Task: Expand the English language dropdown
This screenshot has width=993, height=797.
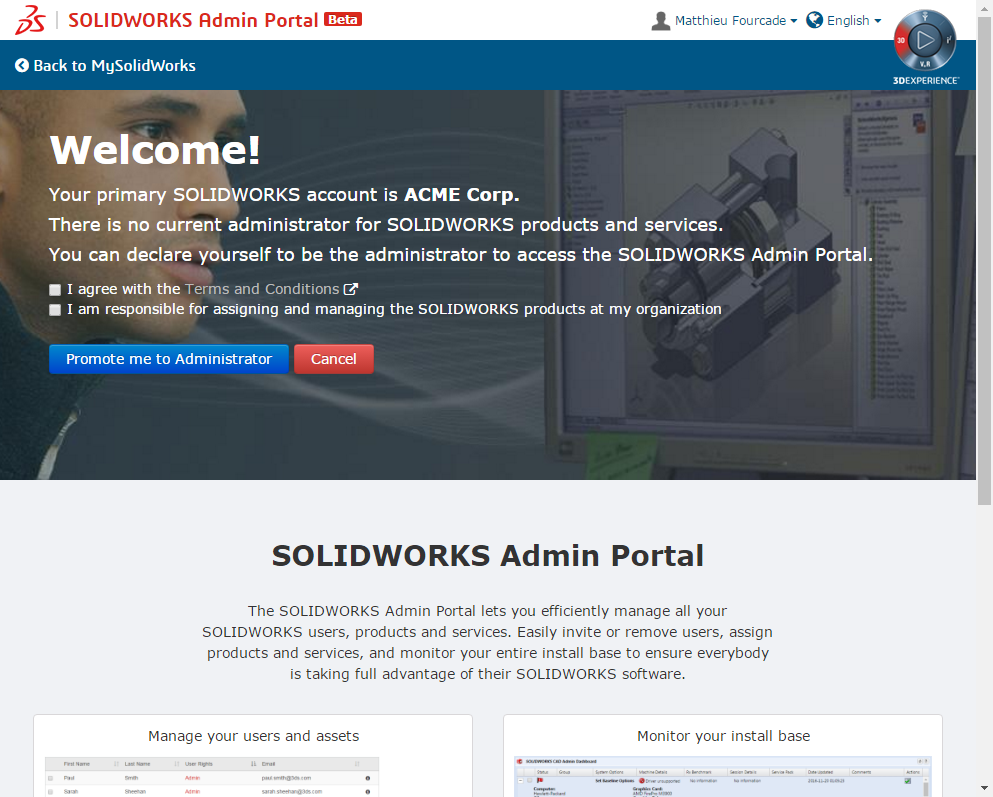Action: click(x=853, y=21)
